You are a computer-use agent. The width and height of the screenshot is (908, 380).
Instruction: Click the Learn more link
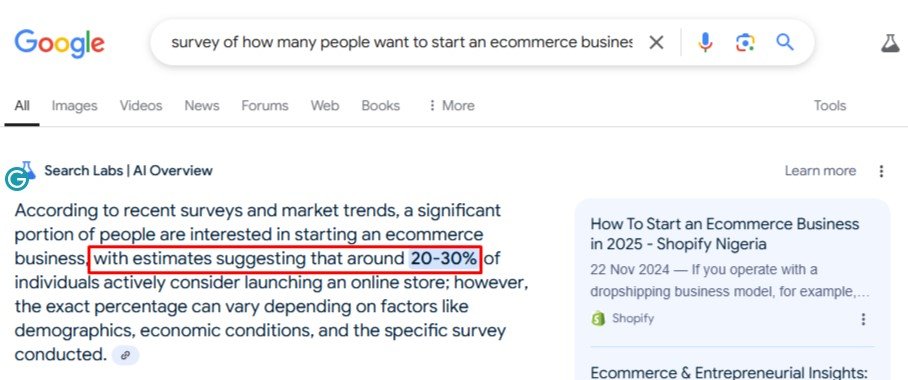click(820, 171)
